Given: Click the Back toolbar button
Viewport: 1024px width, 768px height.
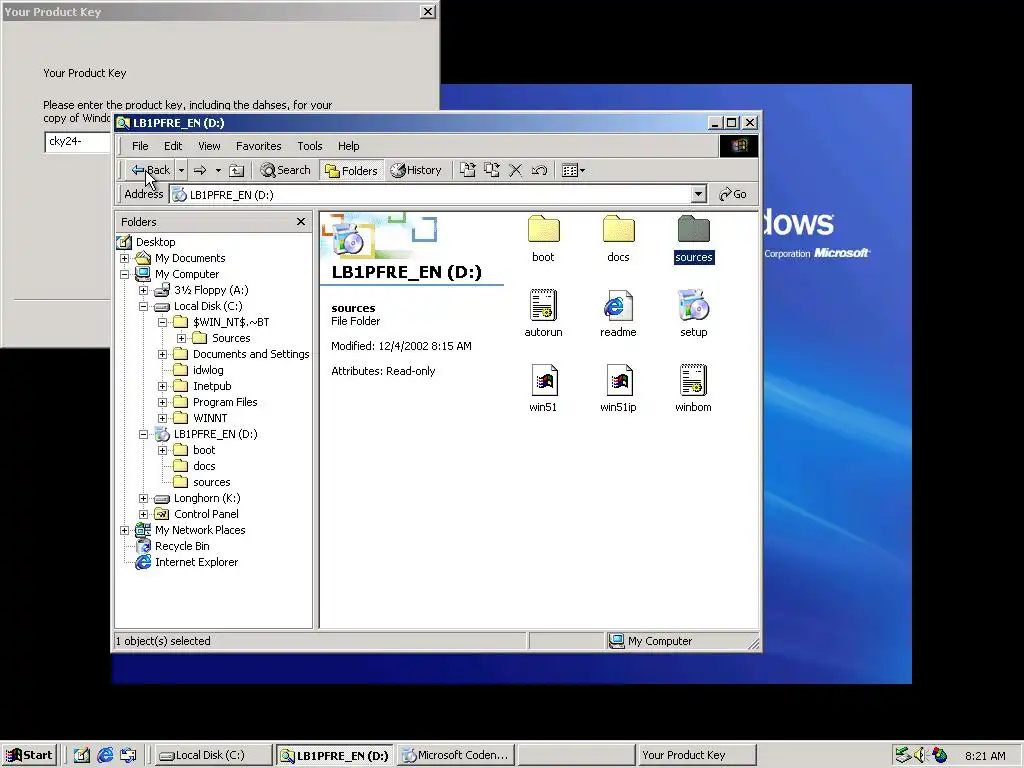Looking at the screenshot, I should pyautogui.click(x=150, y=170).
